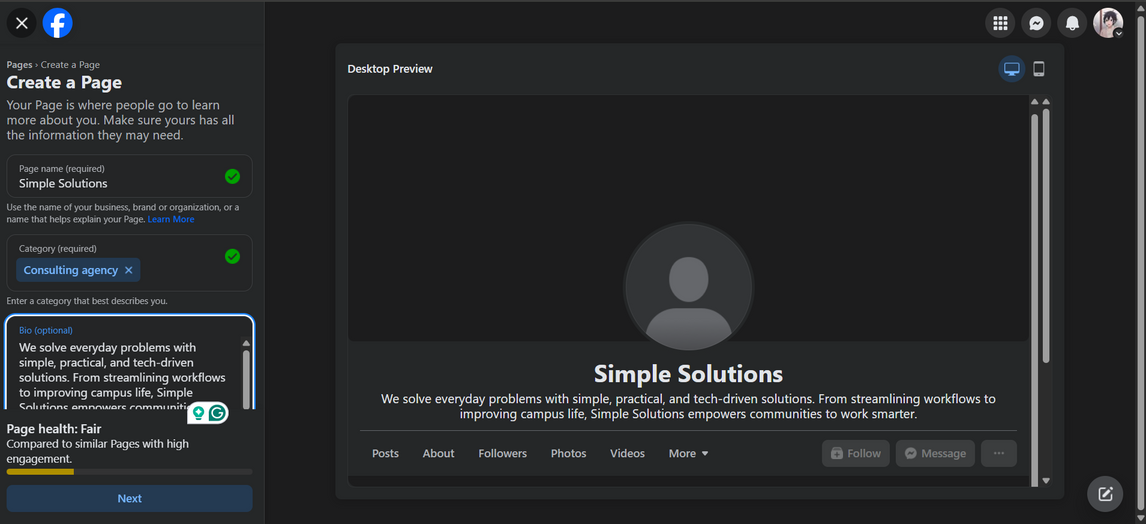Open the apps grid menu
This screenshot has width=1146, height=524.
pyautogui.click(x=1000, y=23)
